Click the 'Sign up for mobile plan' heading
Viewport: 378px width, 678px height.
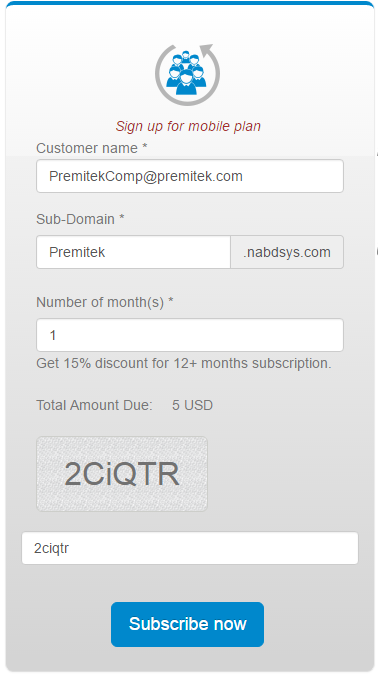coord(188,126)
